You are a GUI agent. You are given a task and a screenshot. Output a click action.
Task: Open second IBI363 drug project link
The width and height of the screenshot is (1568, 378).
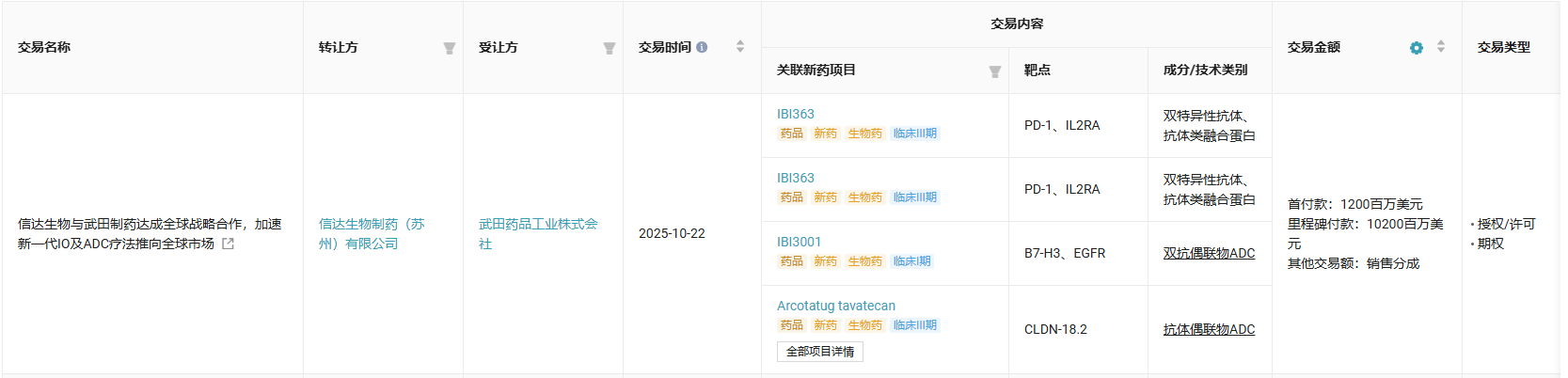[796, 178]
